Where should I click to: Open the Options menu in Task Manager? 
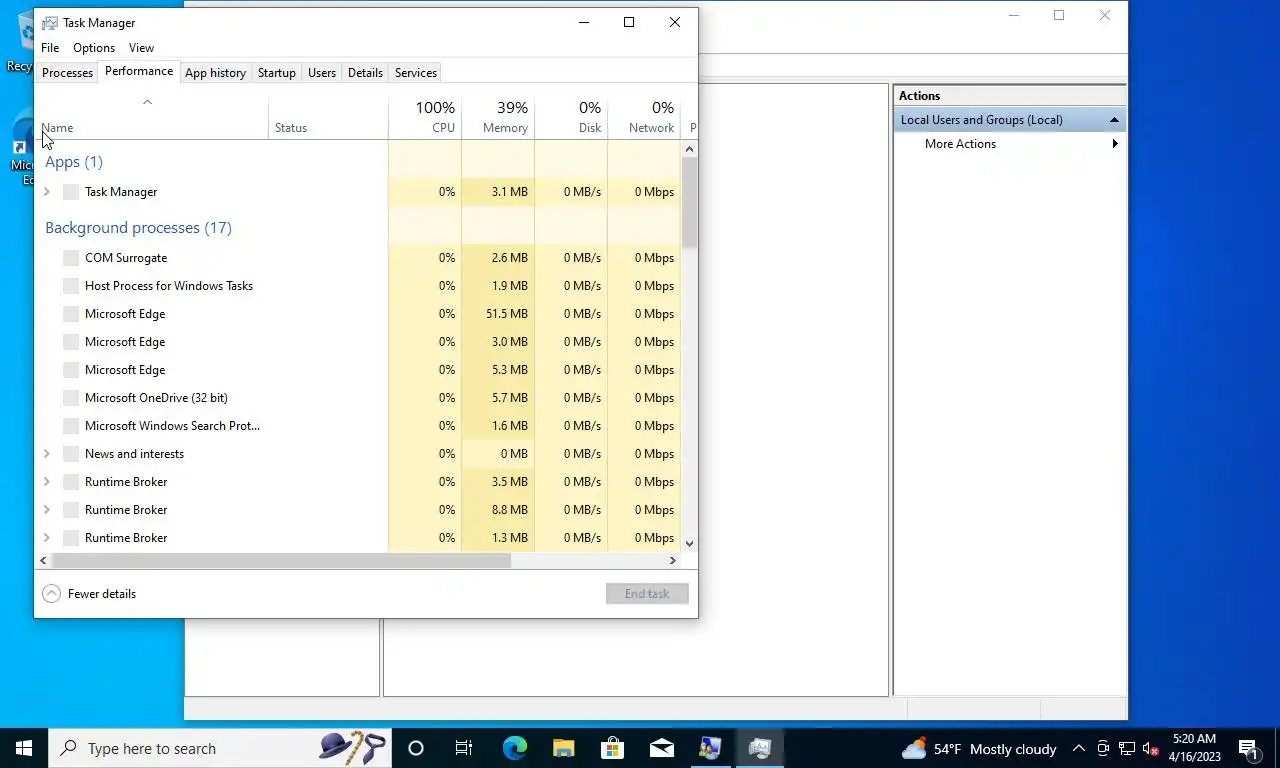click(x=94, y=48)
